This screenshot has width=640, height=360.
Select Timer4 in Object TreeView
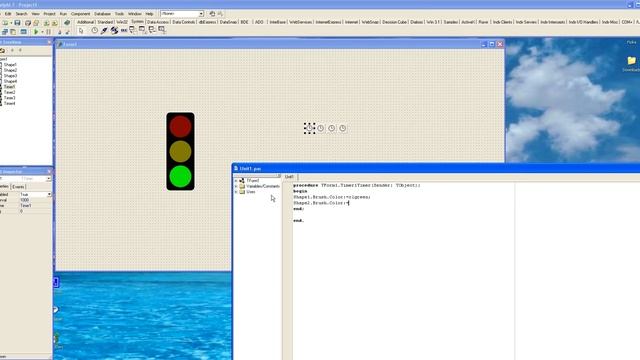pos(9,103)
